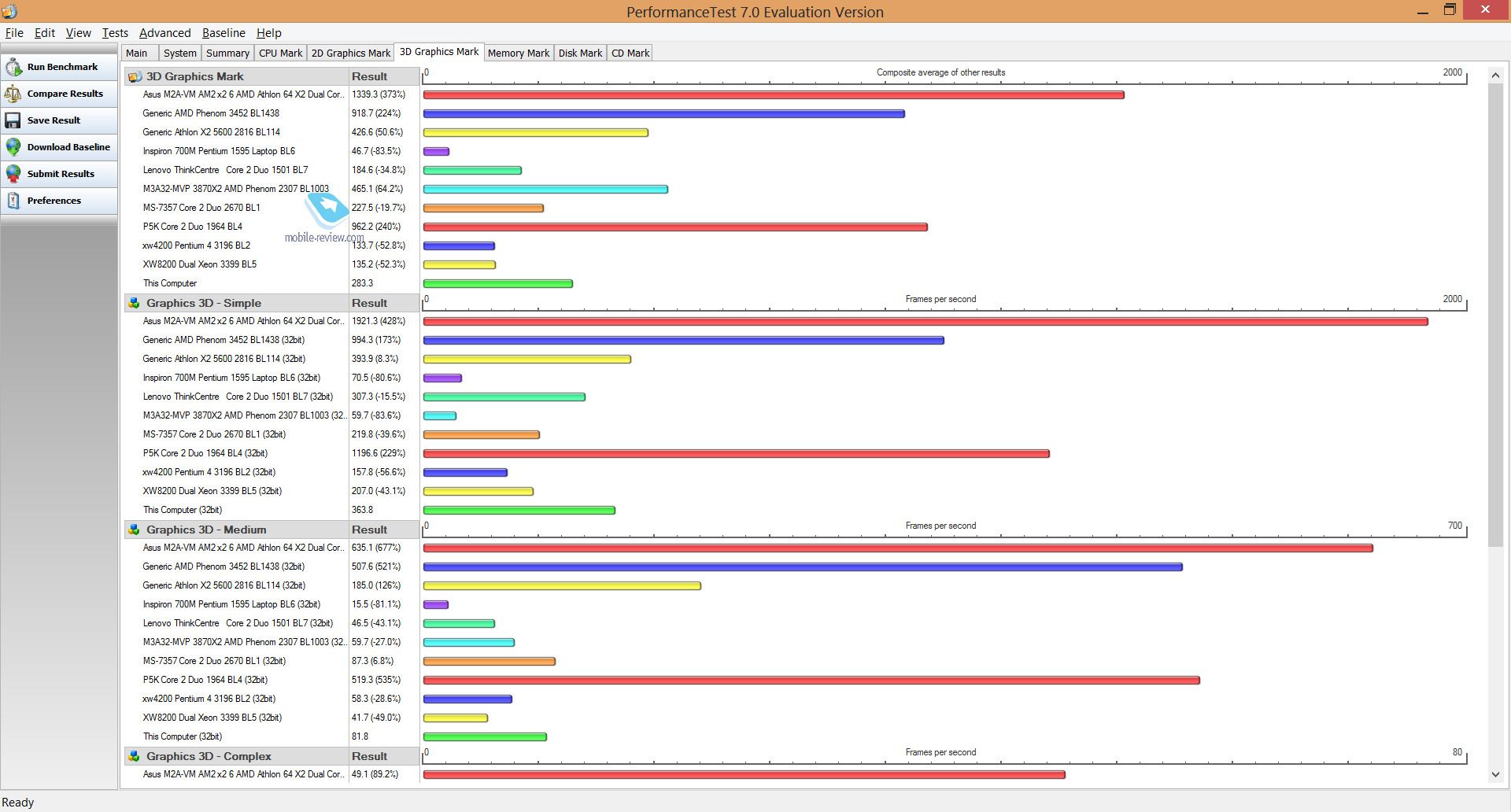Switch to the System tab
The width and height of the screenshot is (1511, 812).
180,53
